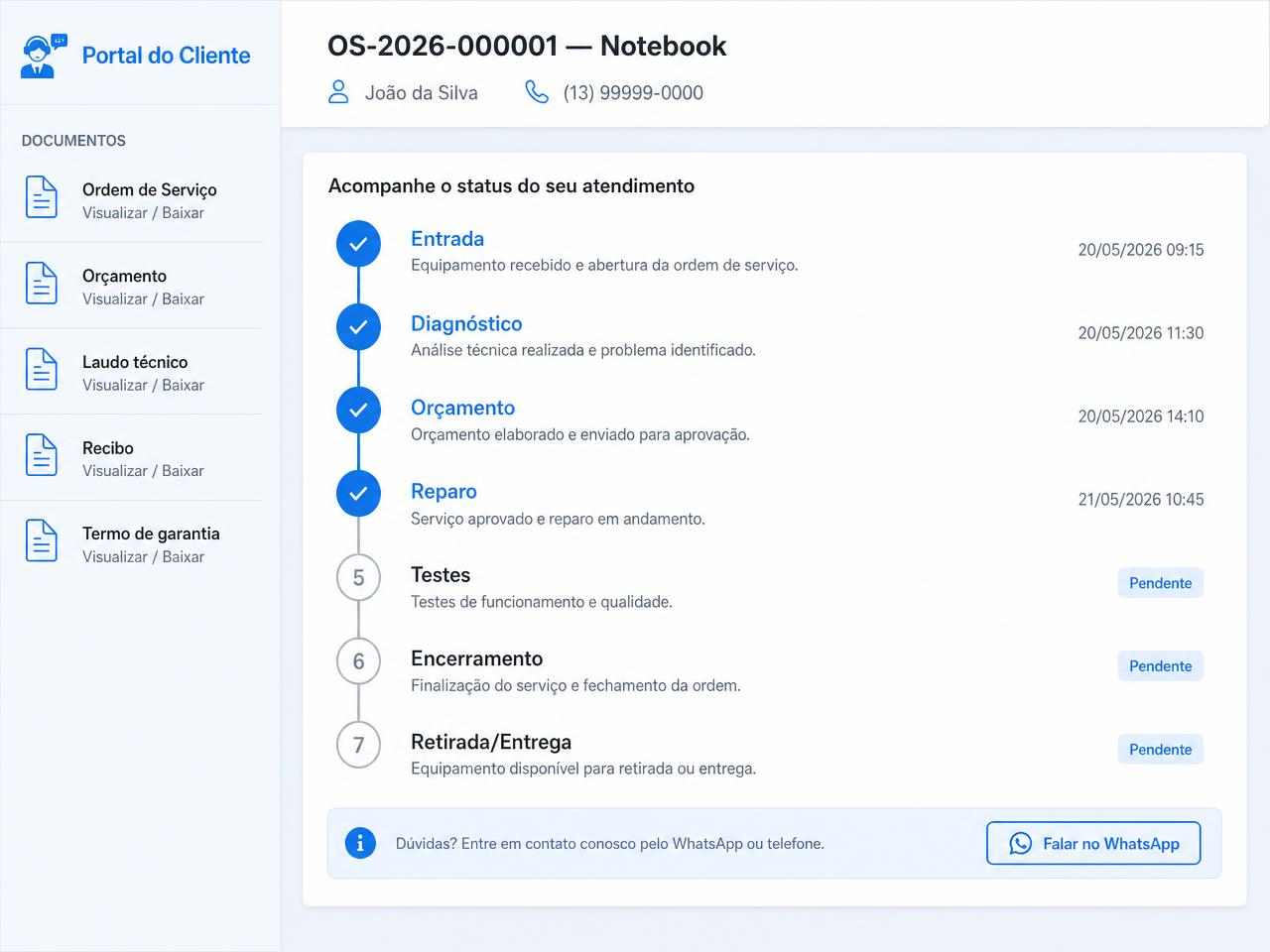
Task: Click the Diagnóstico step checkmark circle
Action: click(358, 327)
